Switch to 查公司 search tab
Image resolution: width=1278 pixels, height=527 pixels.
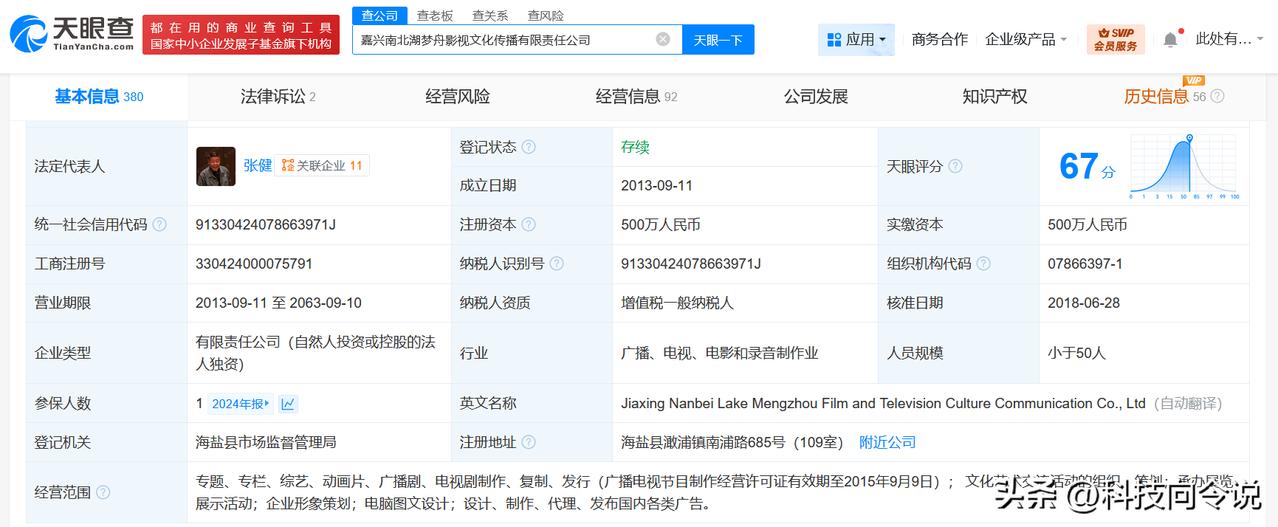click(379, 15)
